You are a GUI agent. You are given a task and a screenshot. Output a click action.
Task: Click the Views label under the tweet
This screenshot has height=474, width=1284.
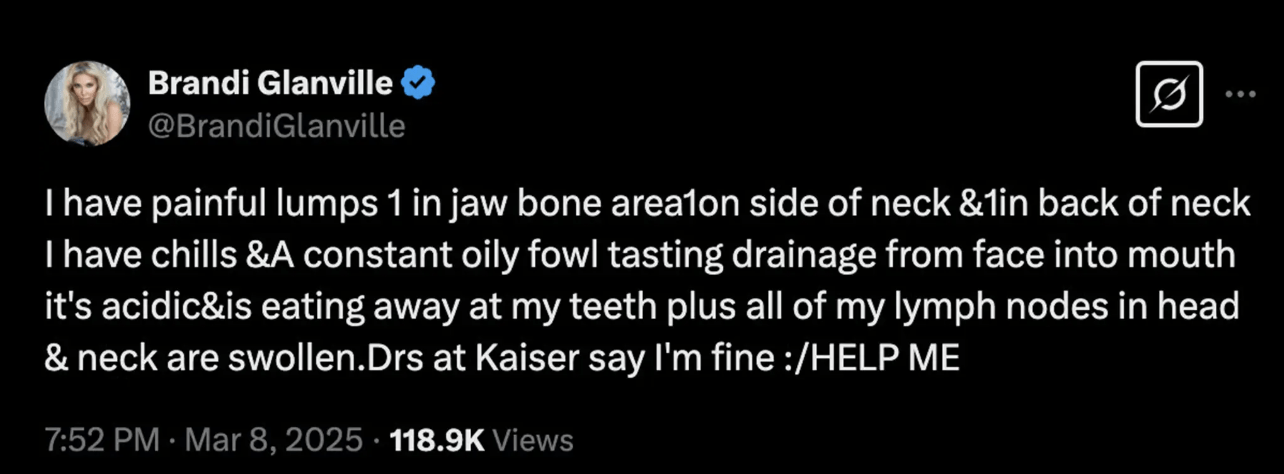tap(534, 440)
